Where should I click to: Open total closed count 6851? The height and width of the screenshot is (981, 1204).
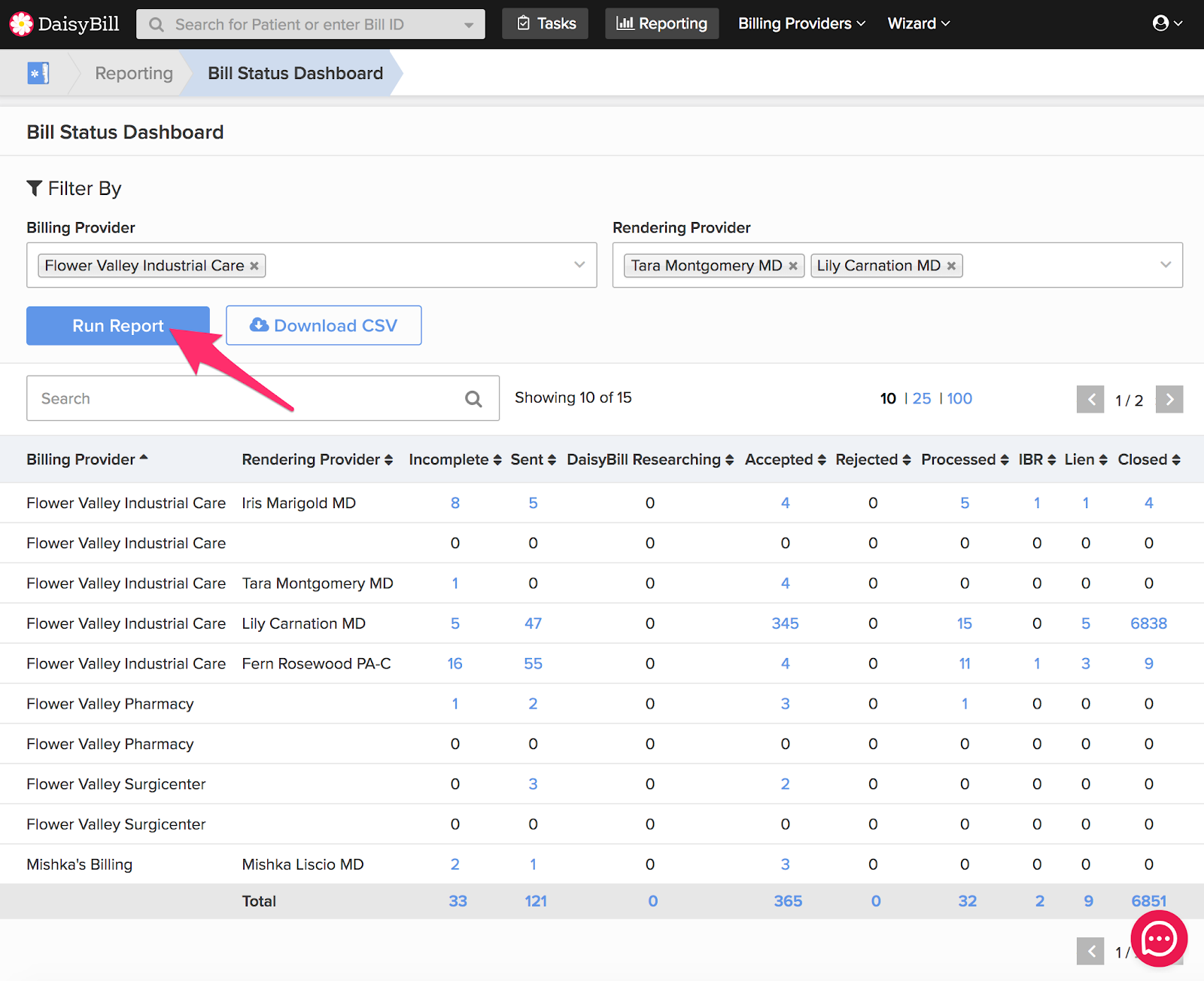1149,901
